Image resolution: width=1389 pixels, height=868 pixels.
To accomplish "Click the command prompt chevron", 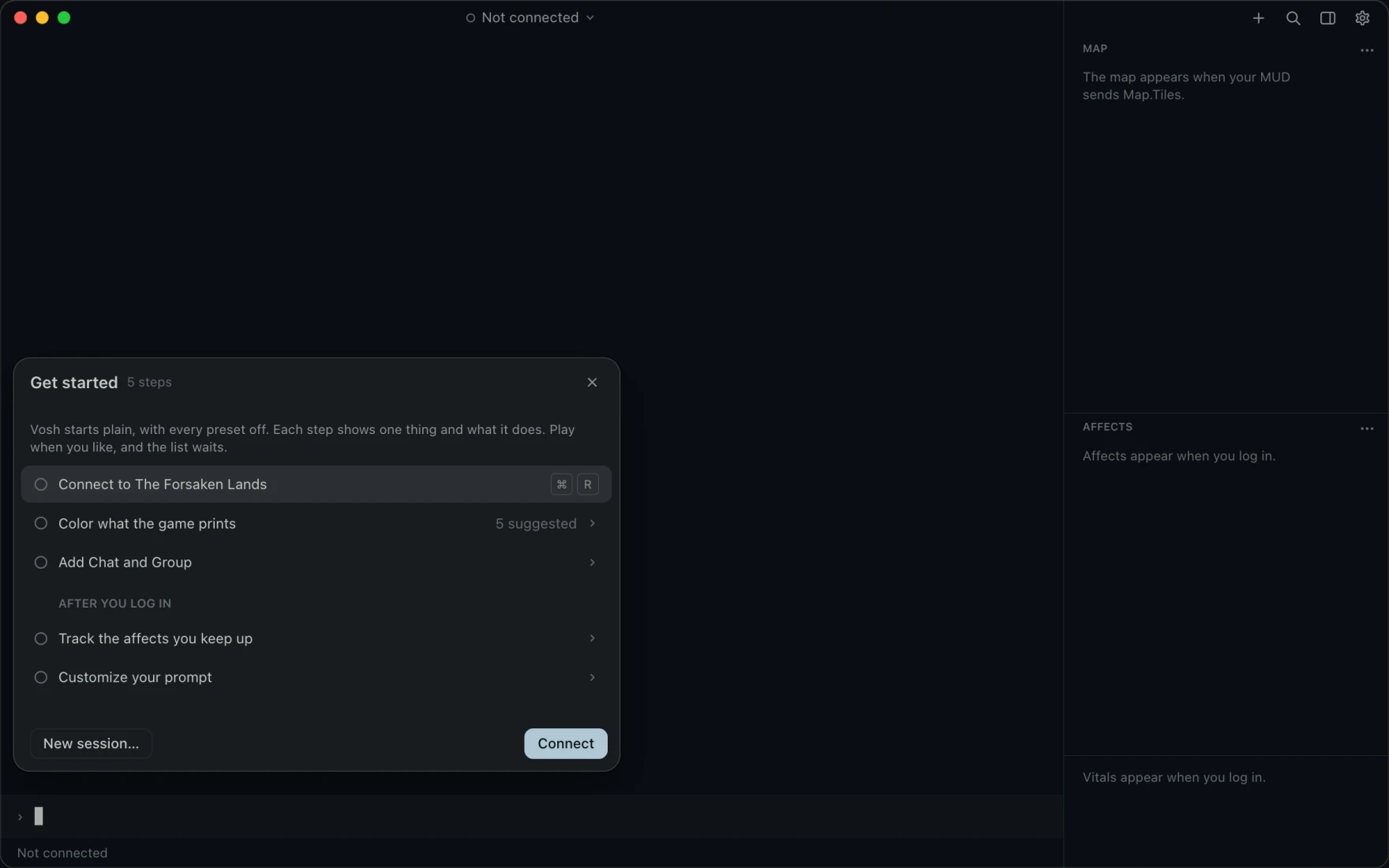I will (x=20, y=817).
